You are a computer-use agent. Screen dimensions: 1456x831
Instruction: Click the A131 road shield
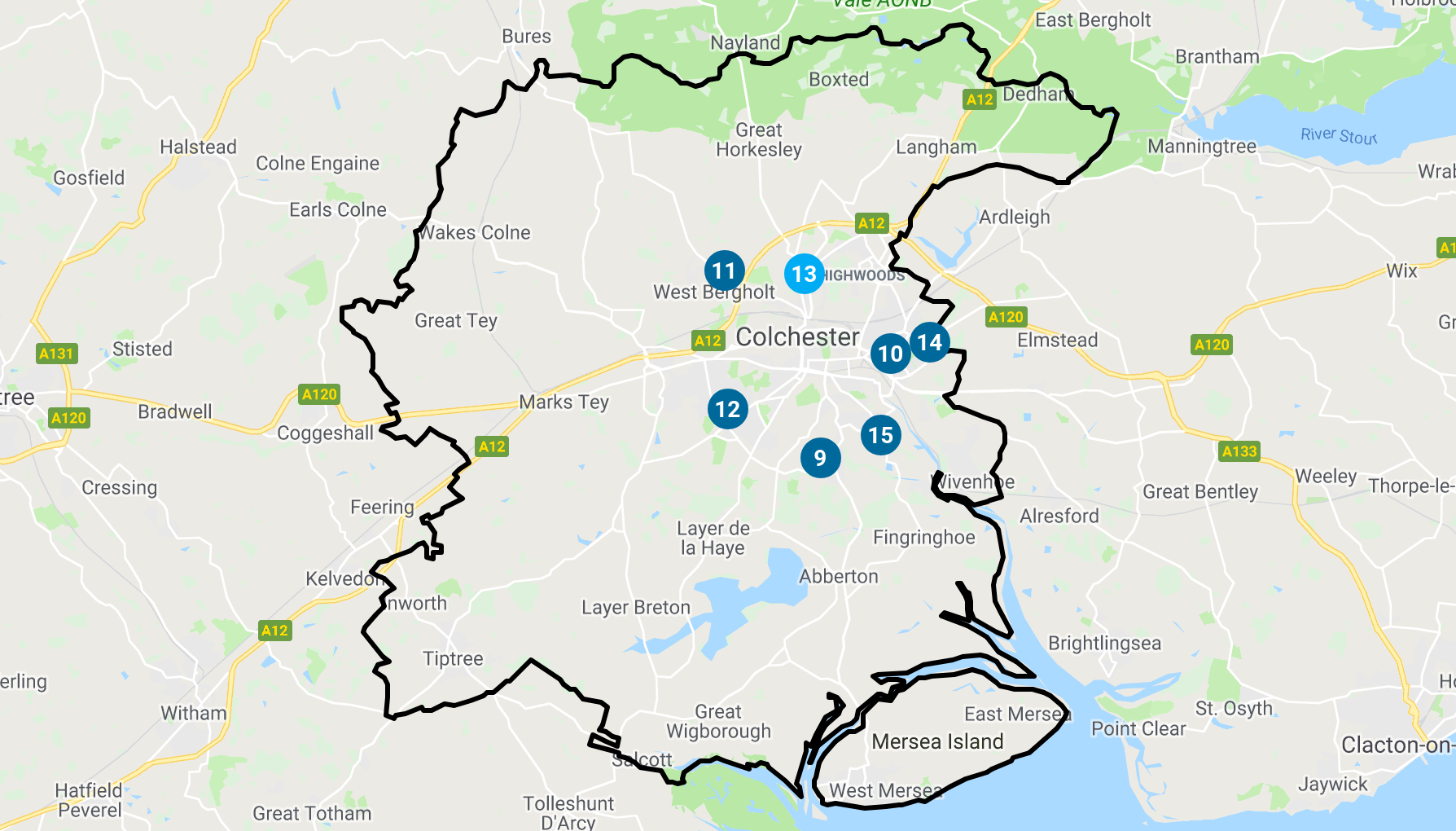(56, 354)
